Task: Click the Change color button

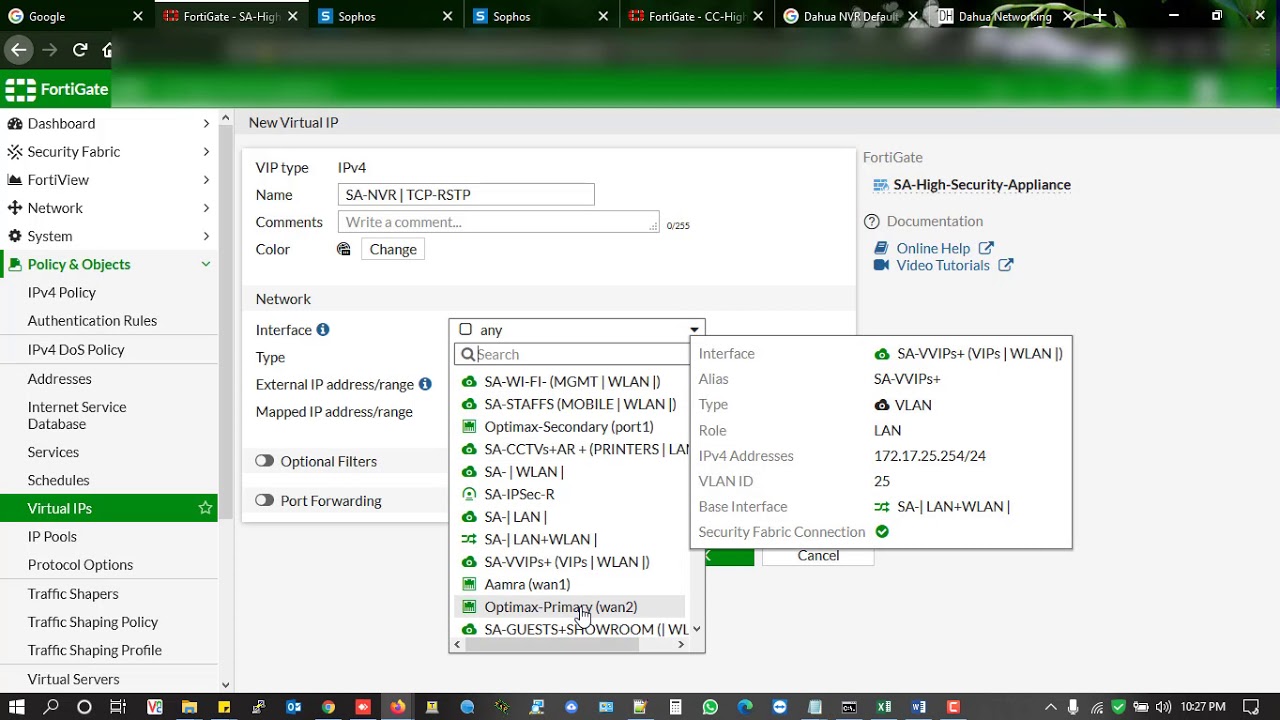Action: click(x=393, y=250)
